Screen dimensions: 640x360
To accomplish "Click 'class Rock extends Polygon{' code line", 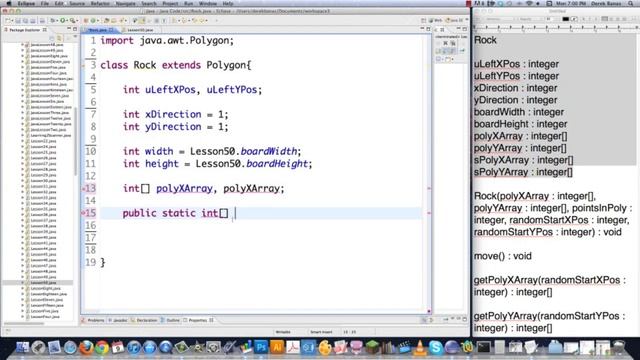I will click(x=176, y=65).
